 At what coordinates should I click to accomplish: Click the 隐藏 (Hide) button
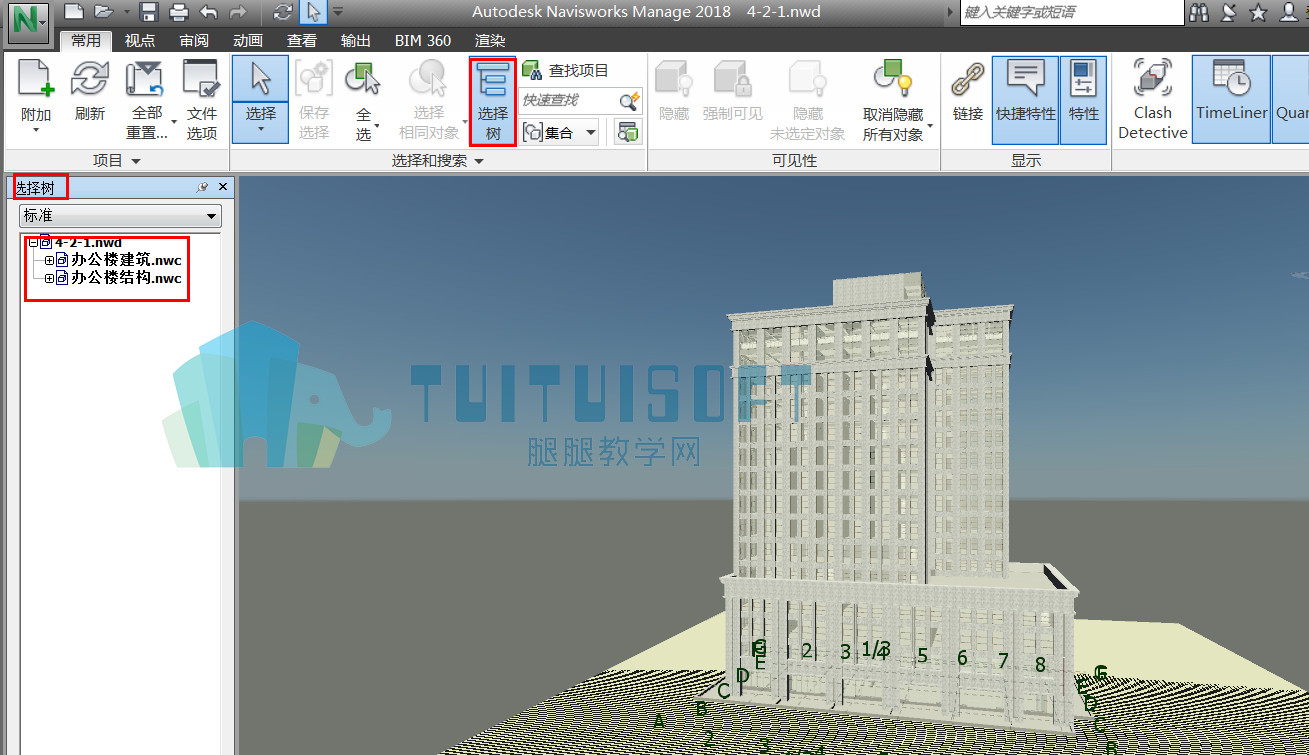[675, 90]
